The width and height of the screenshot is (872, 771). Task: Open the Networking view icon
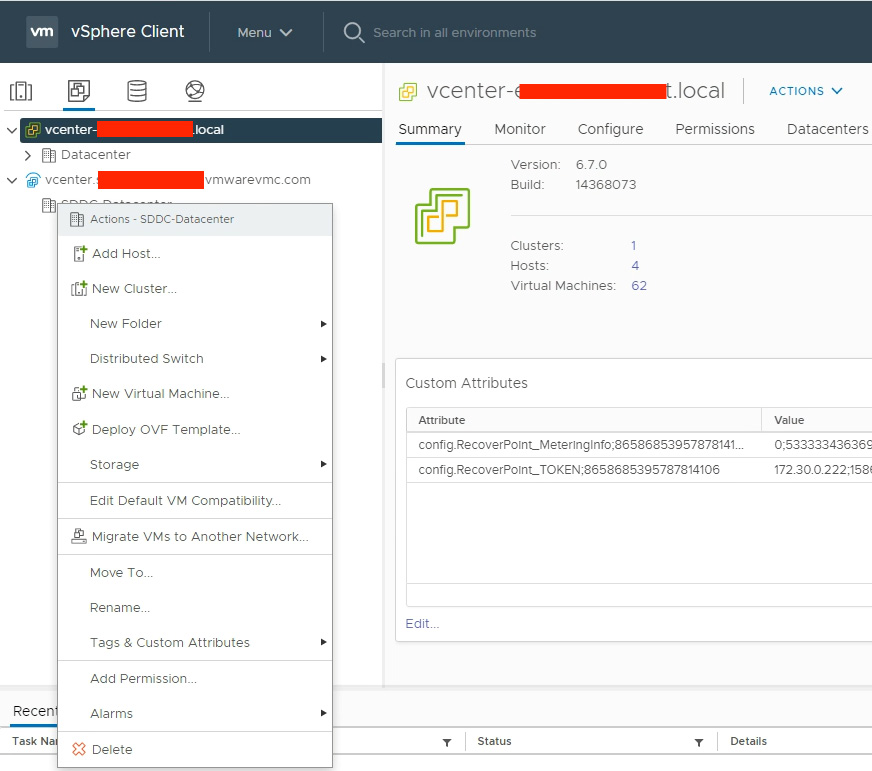[195, 91]
